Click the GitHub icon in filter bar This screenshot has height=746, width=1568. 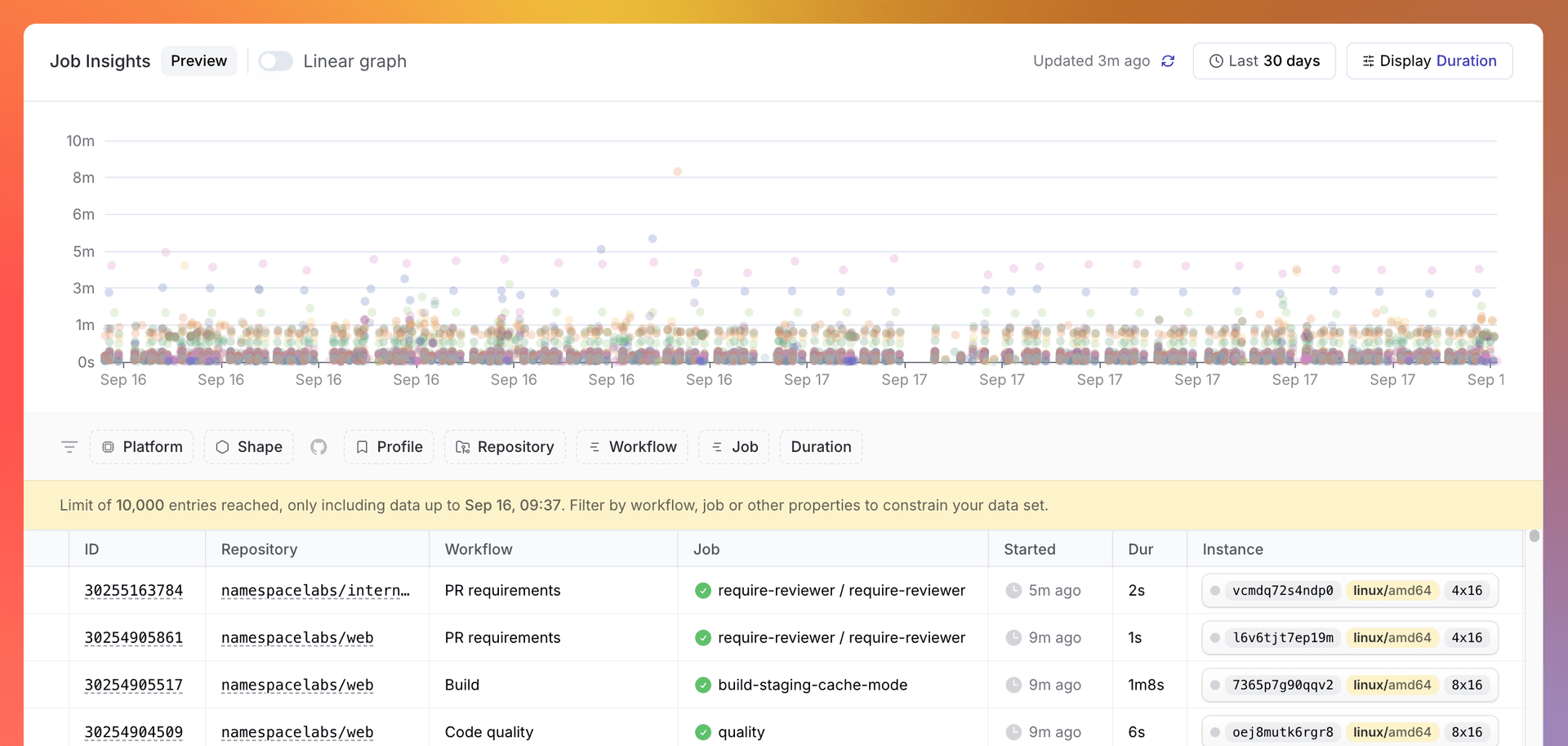click(x=318, y=447)
